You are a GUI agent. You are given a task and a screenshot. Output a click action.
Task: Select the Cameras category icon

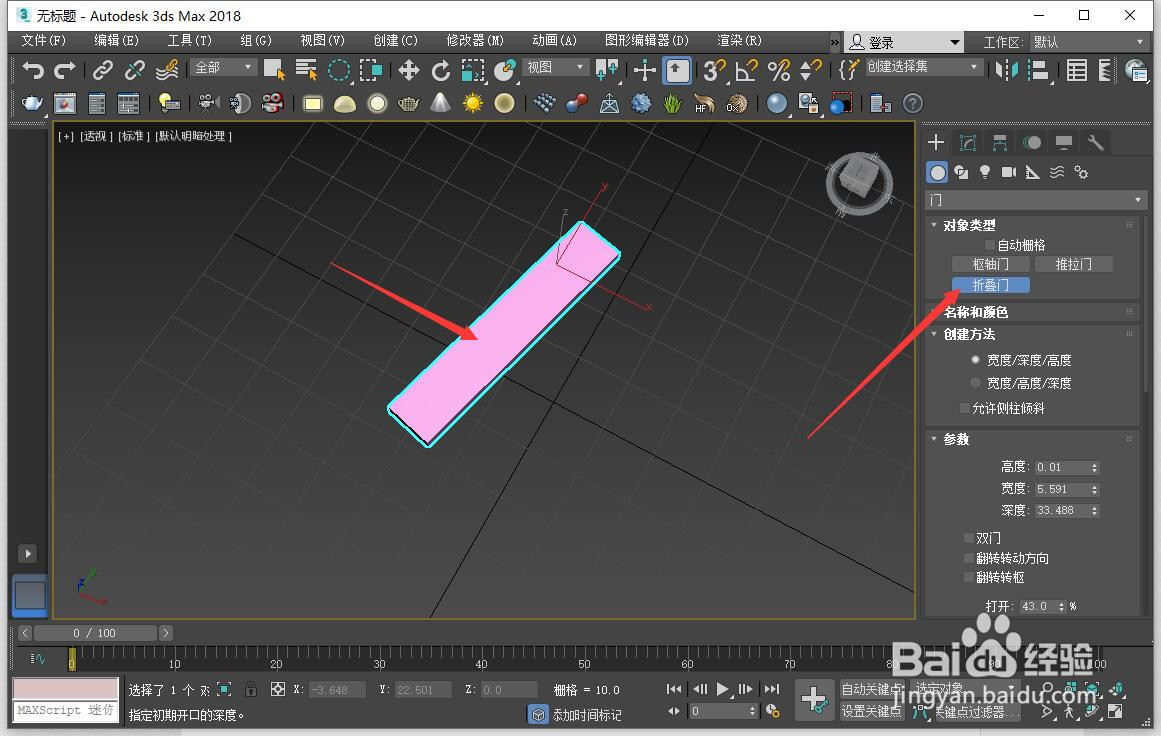pyautogui.click(x=1008, y=173)
